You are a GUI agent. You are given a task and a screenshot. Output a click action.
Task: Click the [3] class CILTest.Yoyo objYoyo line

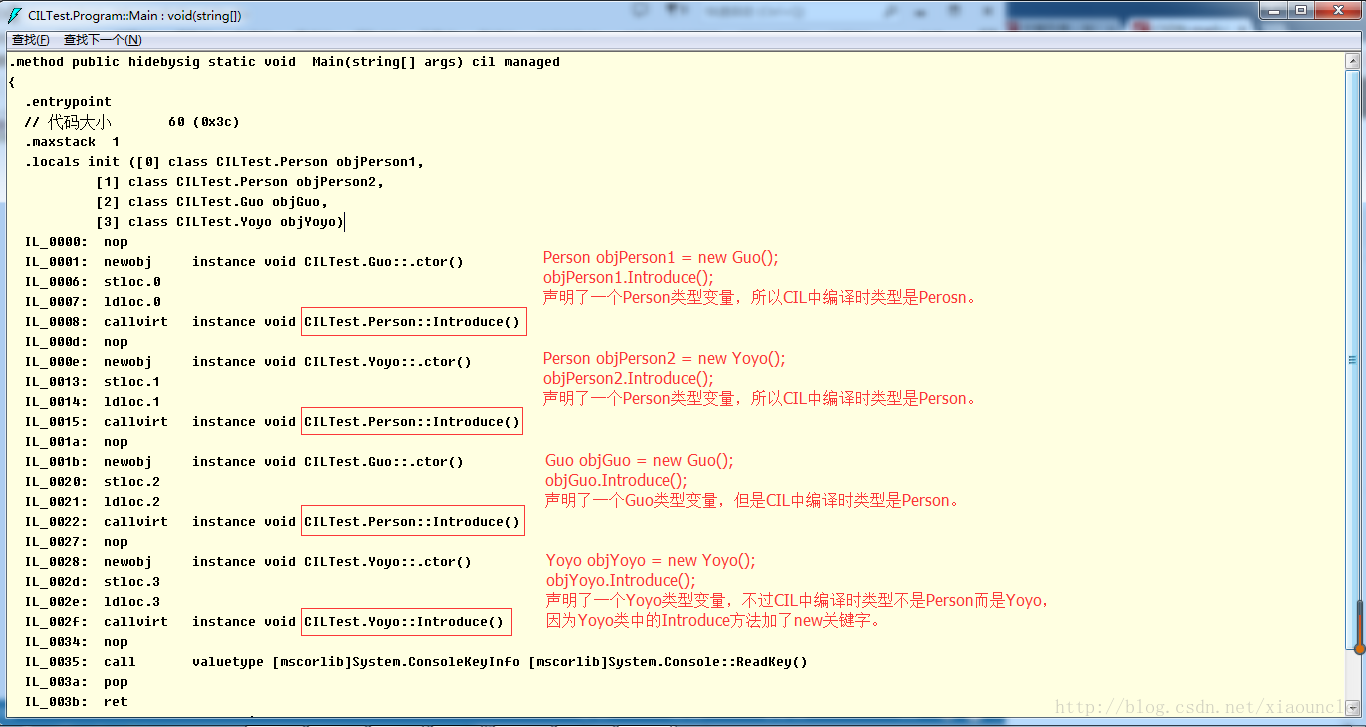[220, 222]
